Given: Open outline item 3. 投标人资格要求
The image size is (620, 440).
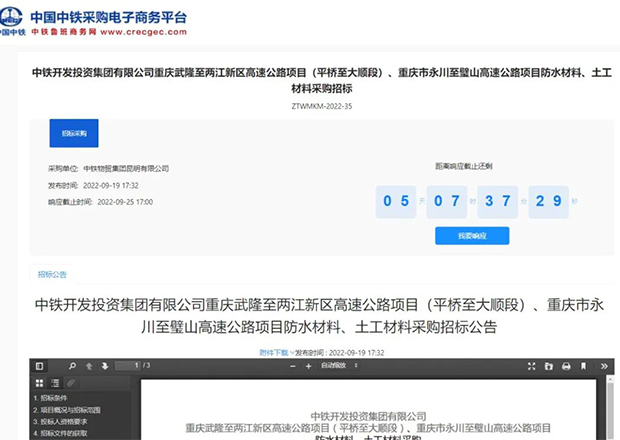Looking at the screenshot, I should click(60, 422).
